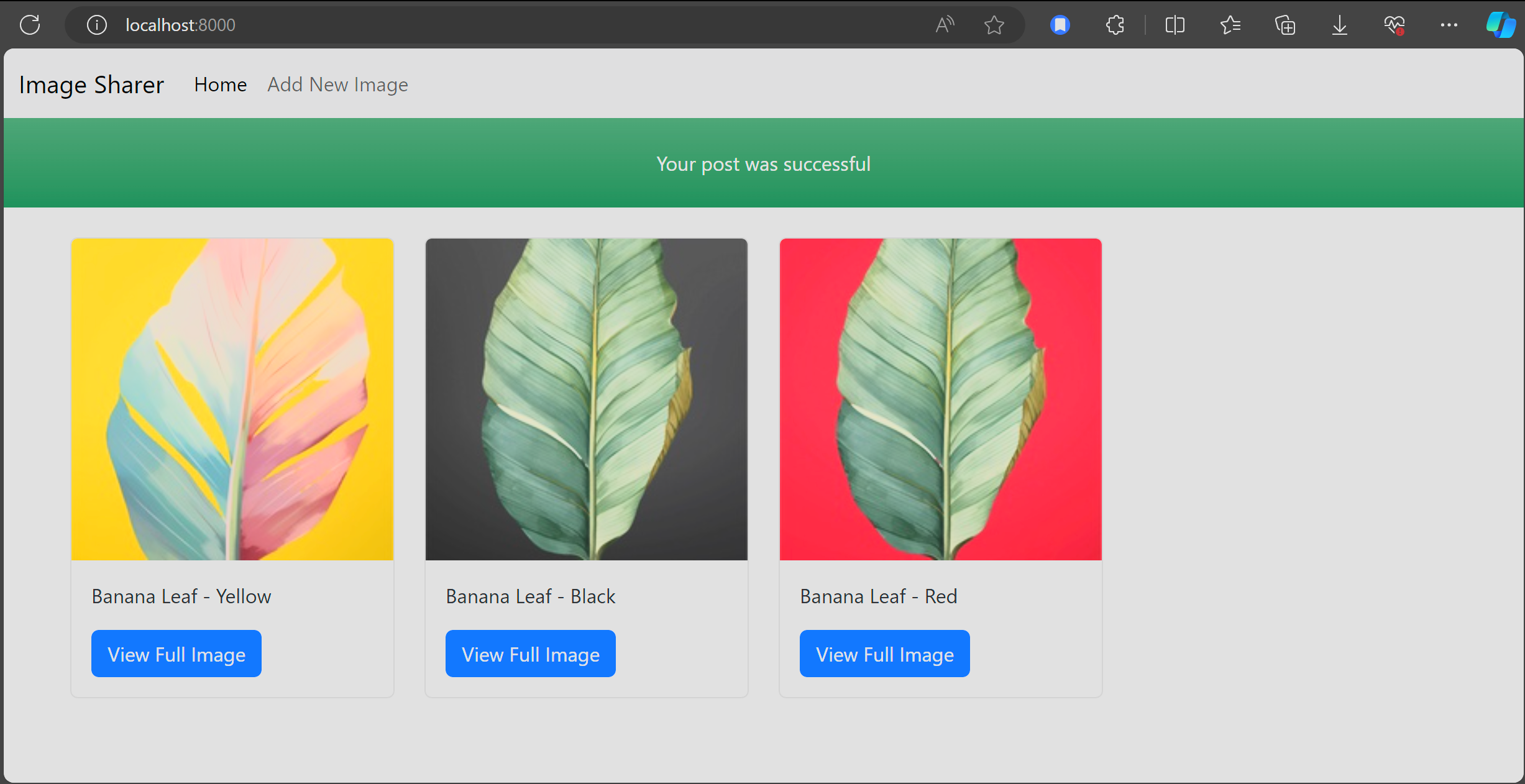Click the Read Aloud icon in the address bar
The height and width of the screenshot is (784, 1525).
click(945, 25)
